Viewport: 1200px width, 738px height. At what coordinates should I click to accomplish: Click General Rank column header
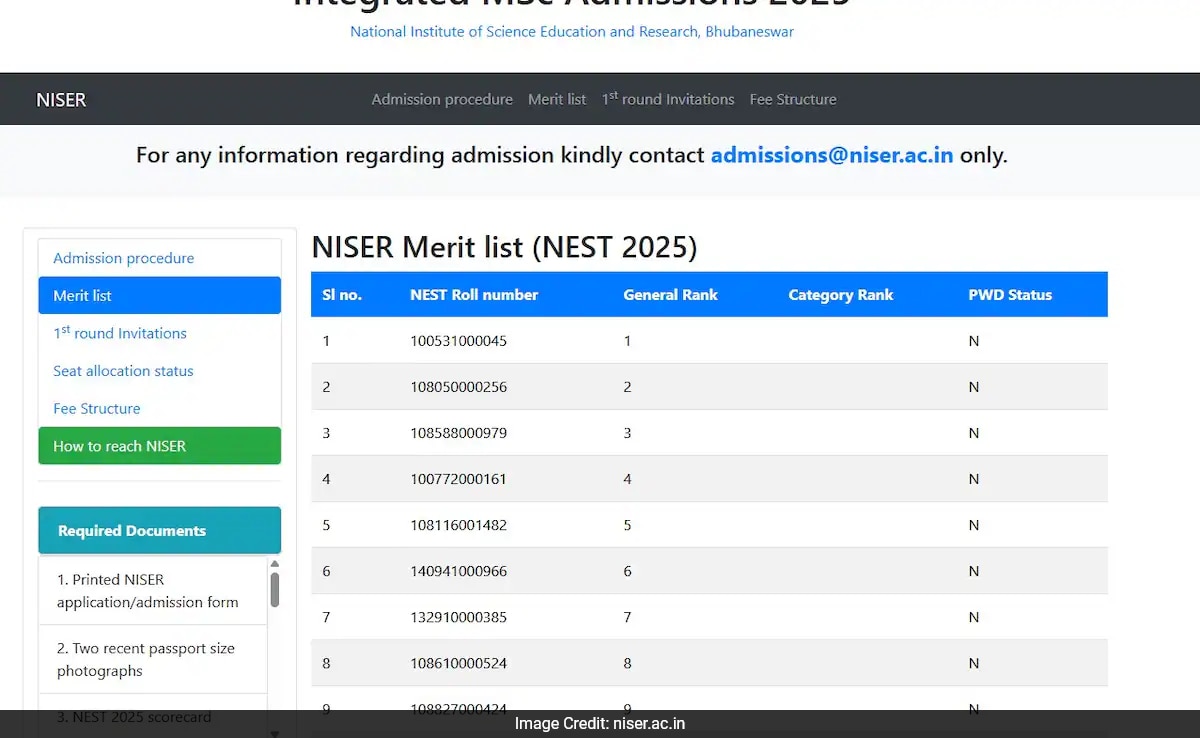[670, 295]
